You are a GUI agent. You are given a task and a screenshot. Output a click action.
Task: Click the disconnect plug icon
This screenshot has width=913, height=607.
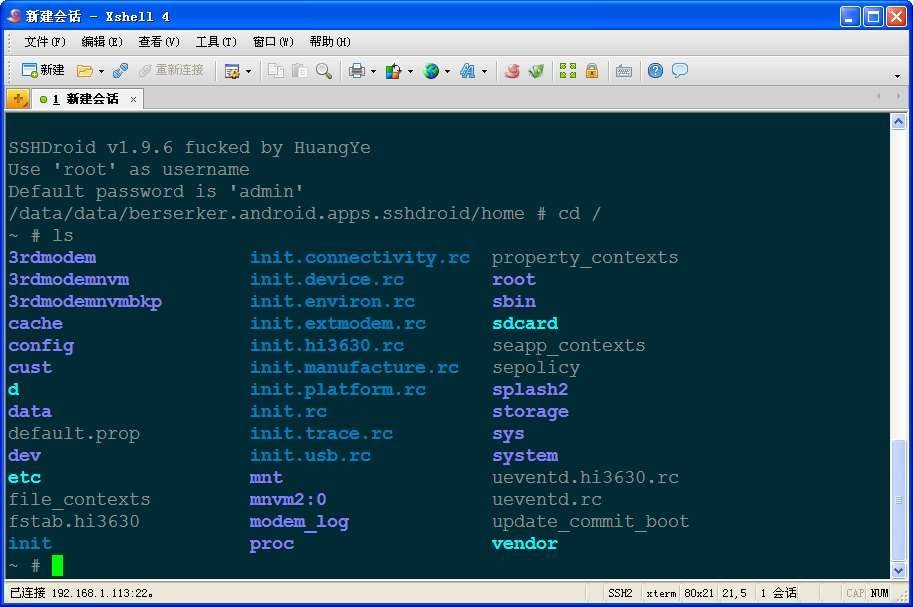pos(121,71)
